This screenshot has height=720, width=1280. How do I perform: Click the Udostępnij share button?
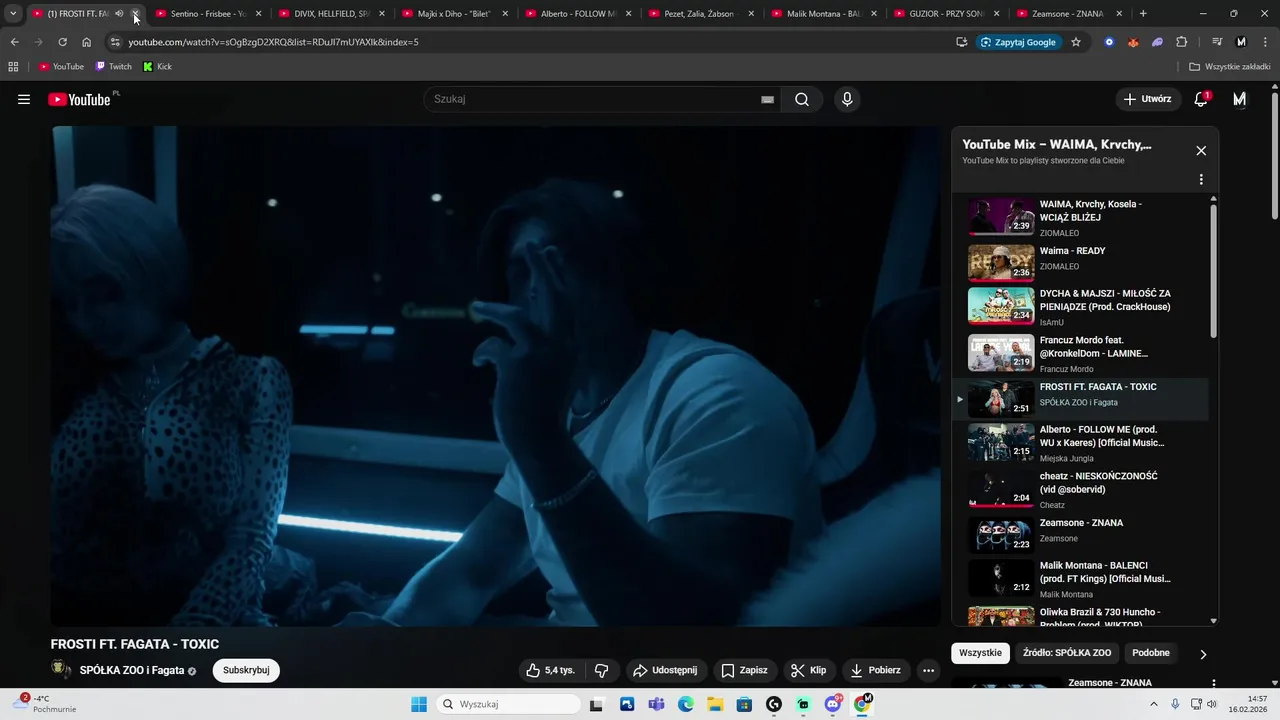point(666,670)
